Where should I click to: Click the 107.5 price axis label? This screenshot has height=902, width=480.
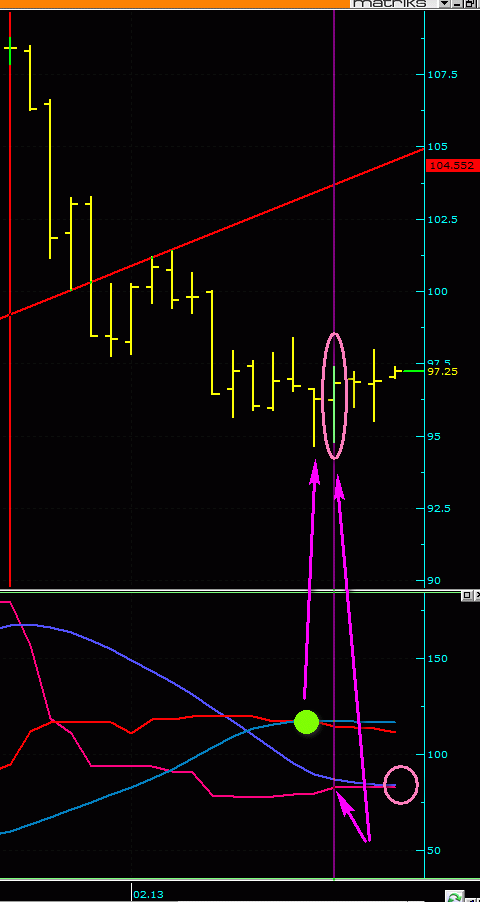click(x=443, y=74)
